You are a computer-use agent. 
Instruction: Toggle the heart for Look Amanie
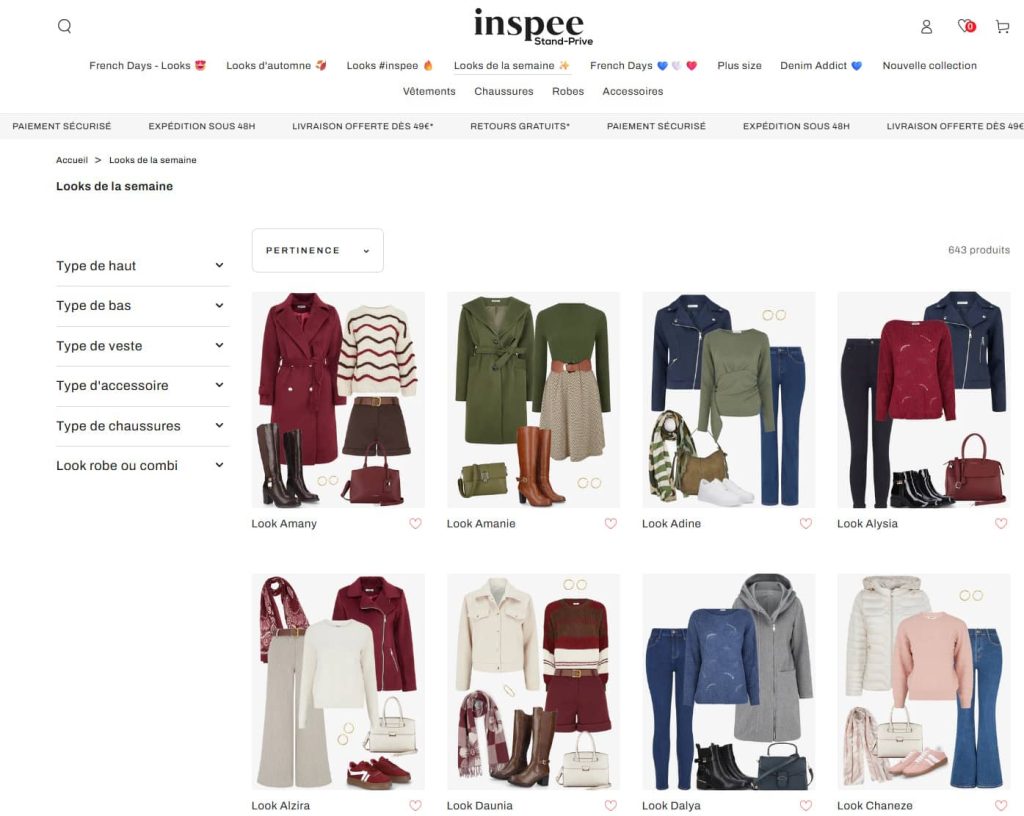coord(610,524)
